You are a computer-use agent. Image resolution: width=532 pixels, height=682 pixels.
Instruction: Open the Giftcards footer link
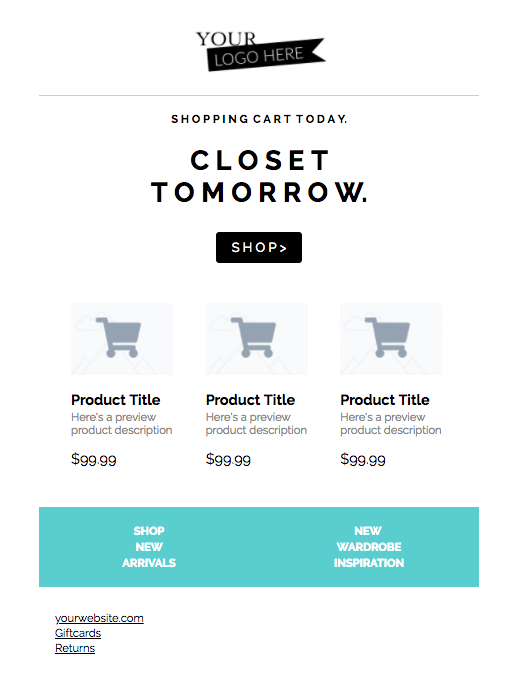pyautogui.click(x=78, y=633)
